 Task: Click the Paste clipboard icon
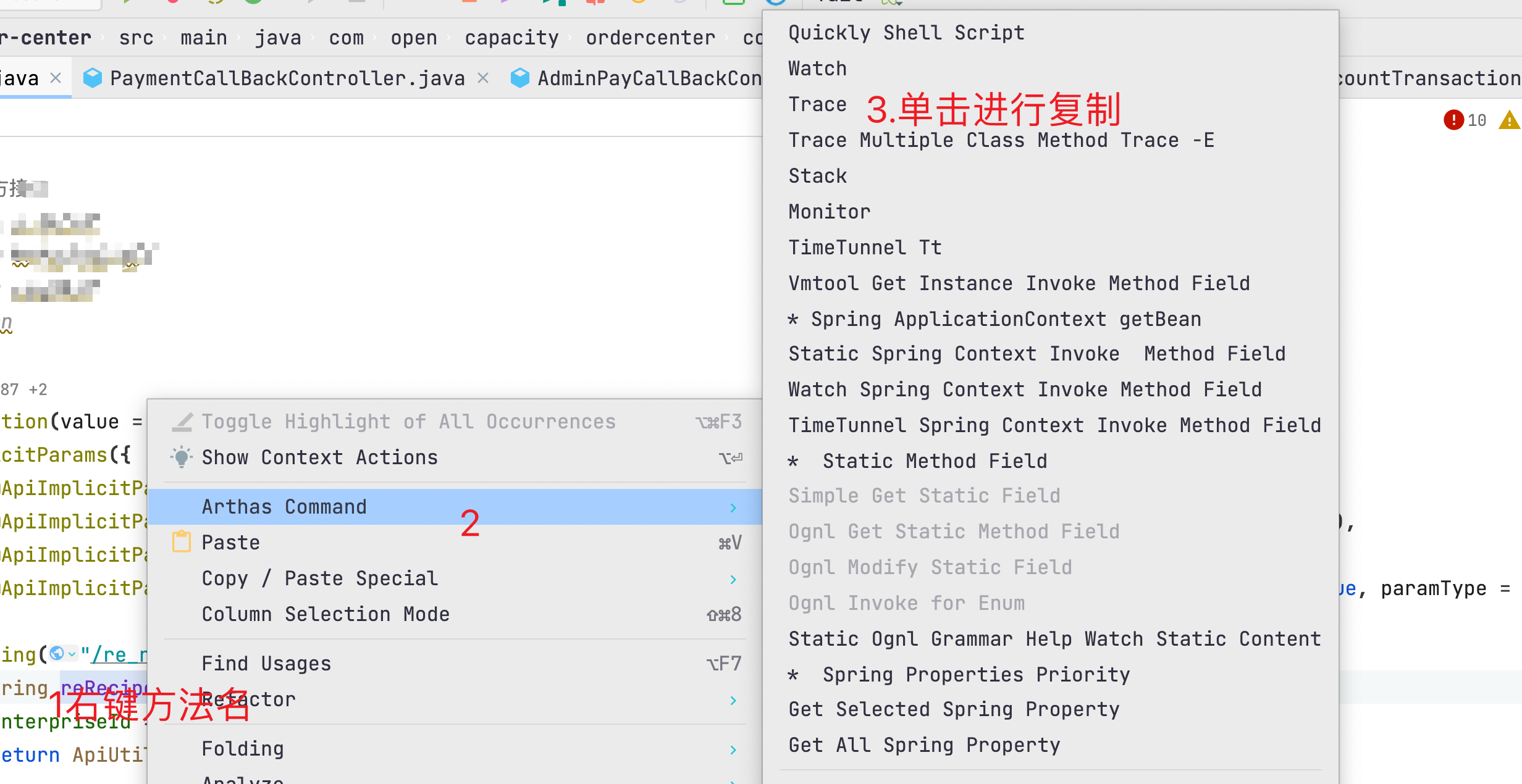coord(182,542)
